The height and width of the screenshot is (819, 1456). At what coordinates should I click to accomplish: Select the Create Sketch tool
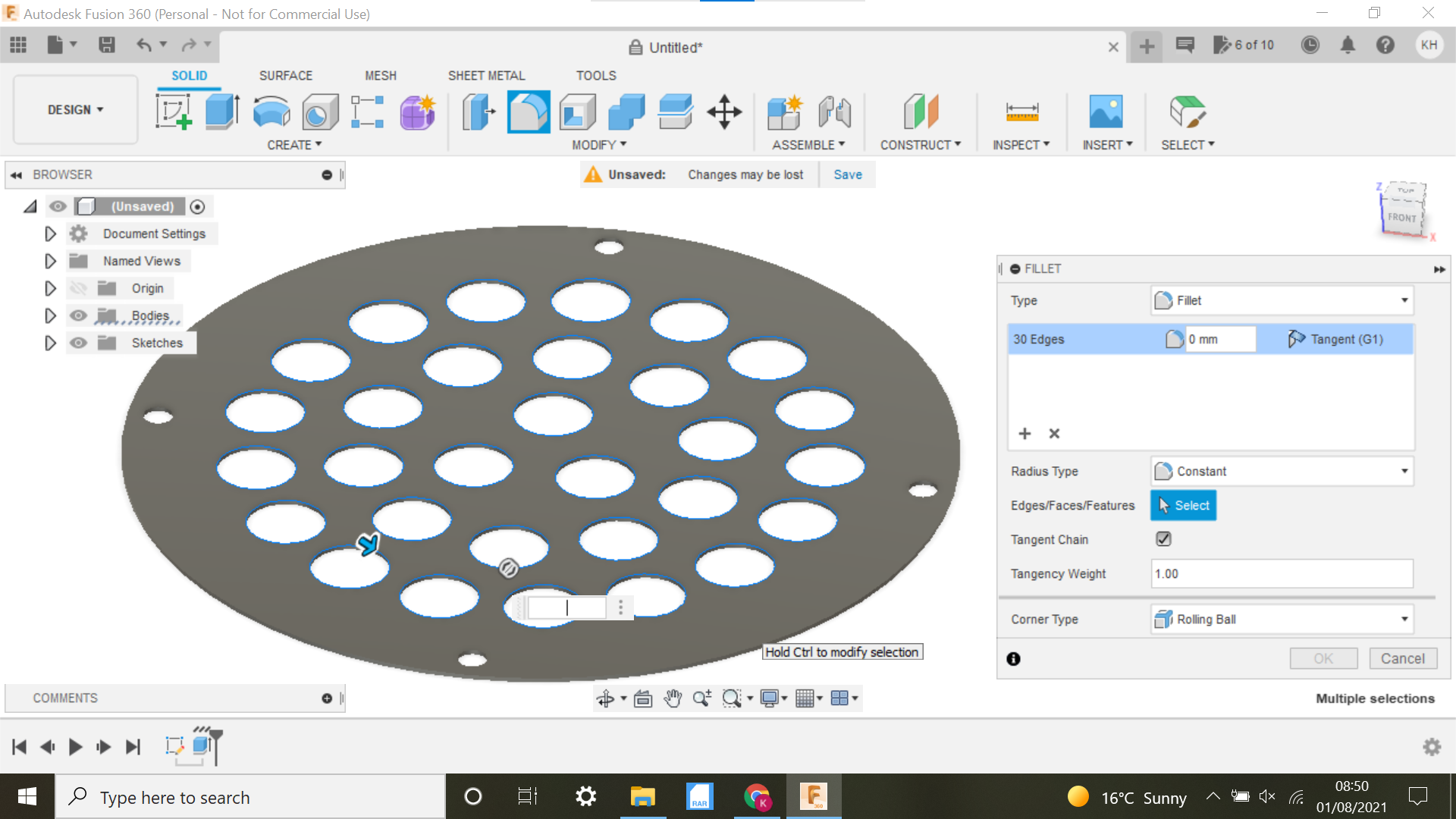[x=173, y=111]
